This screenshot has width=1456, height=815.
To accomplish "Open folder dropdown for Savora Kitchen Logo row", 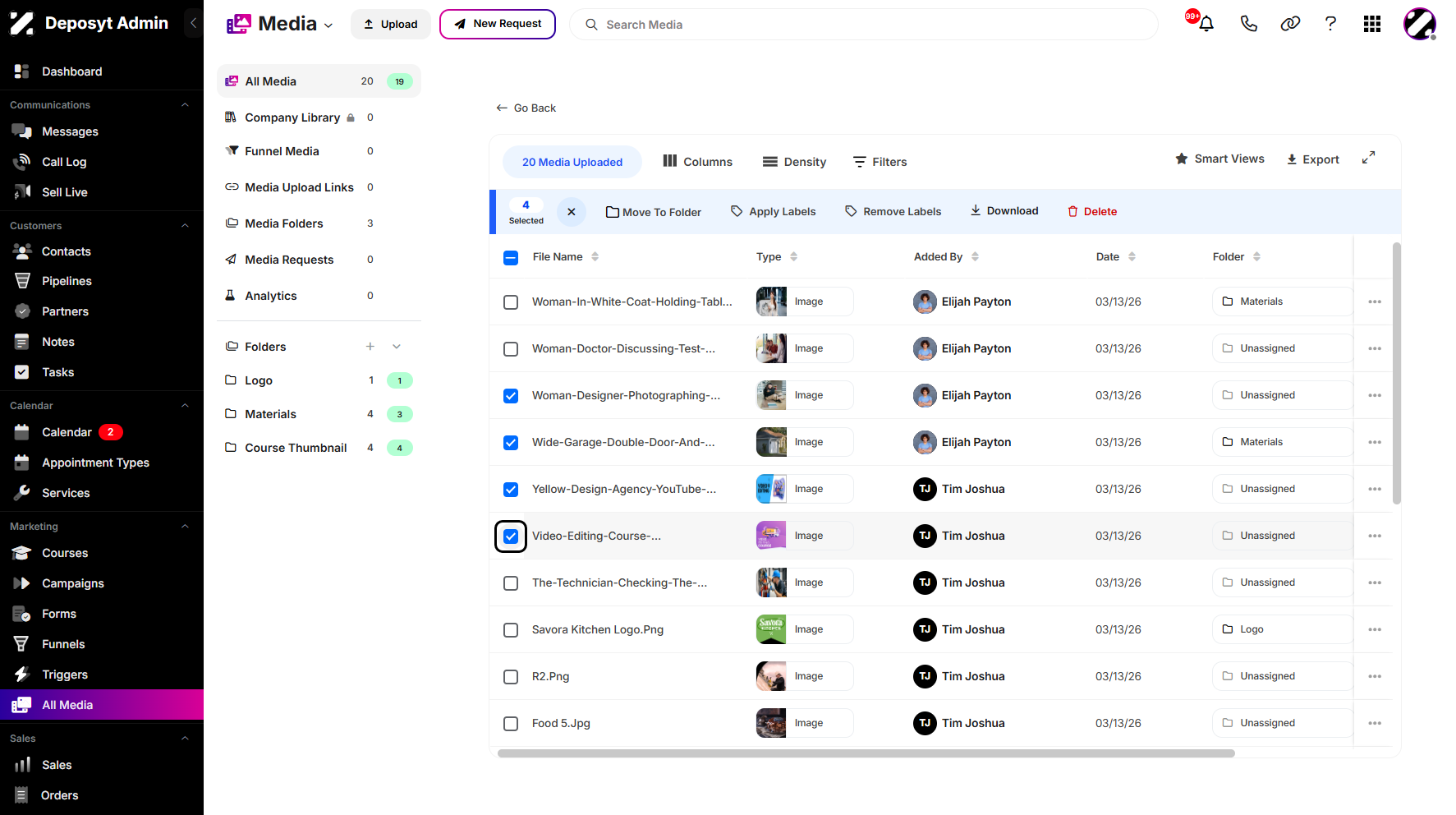I will 1282,629.
